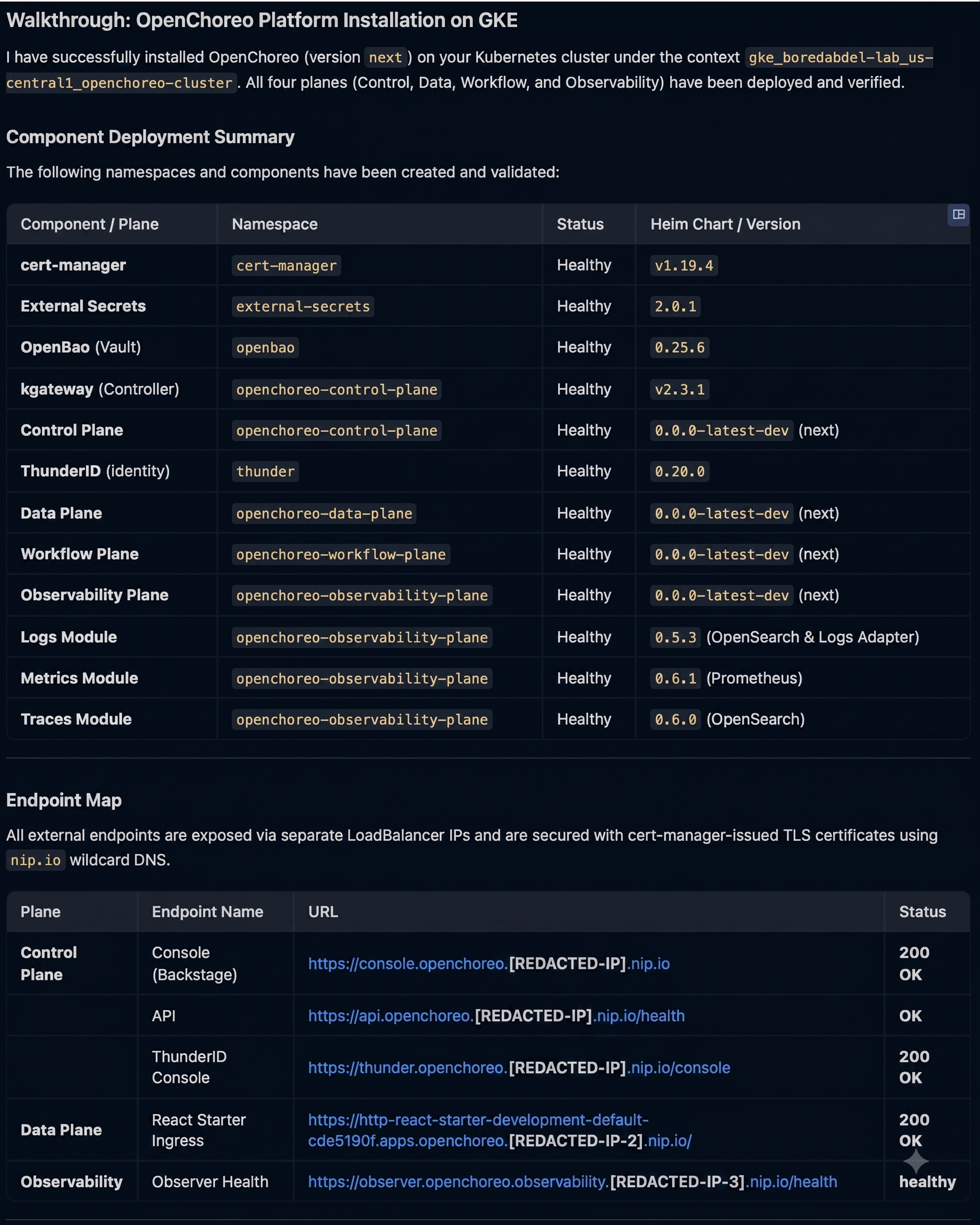Click the 'ThunderID (identity)' component cell
The height and width of the screenshot is (1225, 980).
[x=95, y=471]
